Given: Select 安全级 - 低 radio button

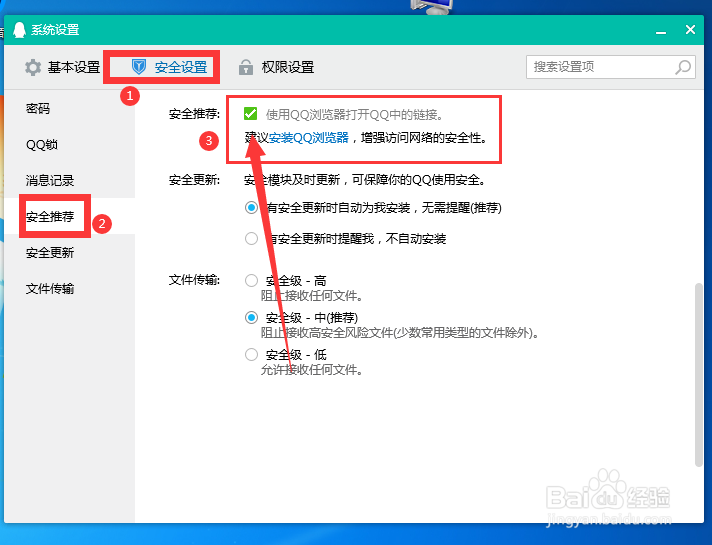Looking at the screenshot, I should (x=251, y=354).
